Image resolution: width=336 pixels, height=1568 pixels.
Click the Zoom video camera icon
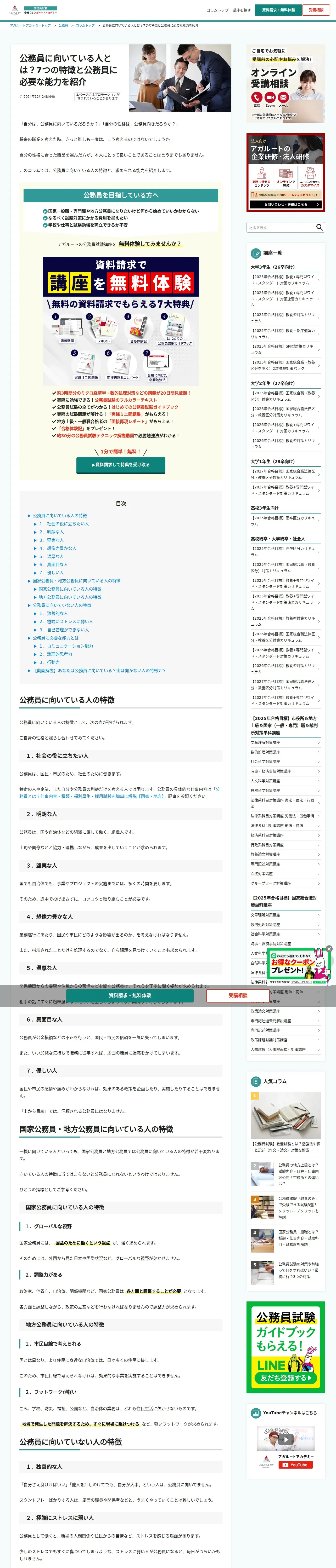[x=270, y=97]
